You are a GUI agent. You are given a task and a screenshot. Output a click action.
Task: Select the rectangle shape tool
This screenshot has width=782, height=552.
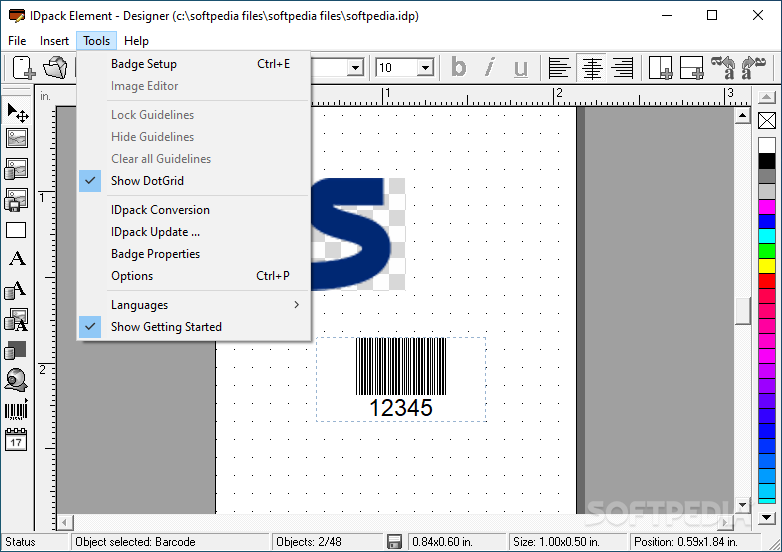[x=16, y=230]
